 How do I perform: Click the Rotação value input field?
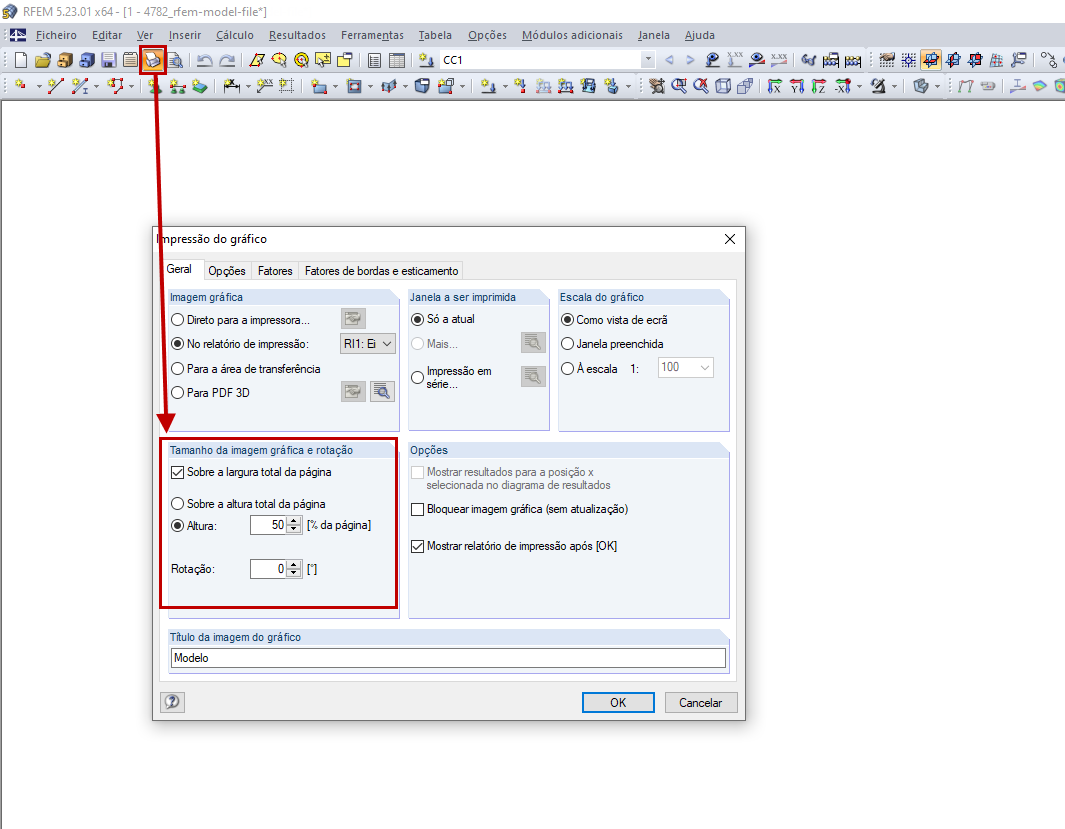point(268,569)
